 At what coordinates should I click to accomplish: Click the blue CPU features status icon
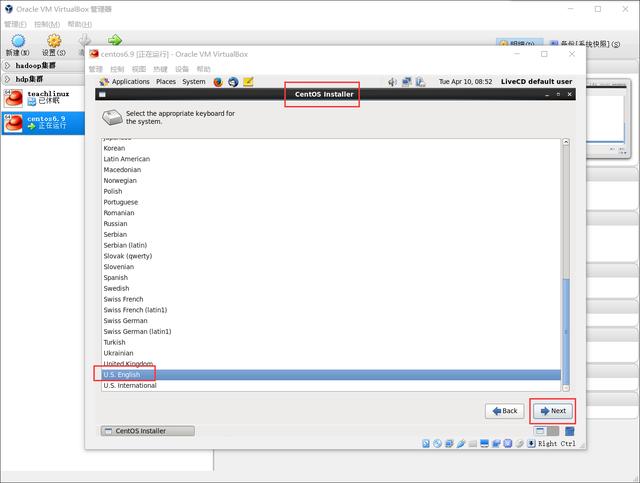point(508,443)
